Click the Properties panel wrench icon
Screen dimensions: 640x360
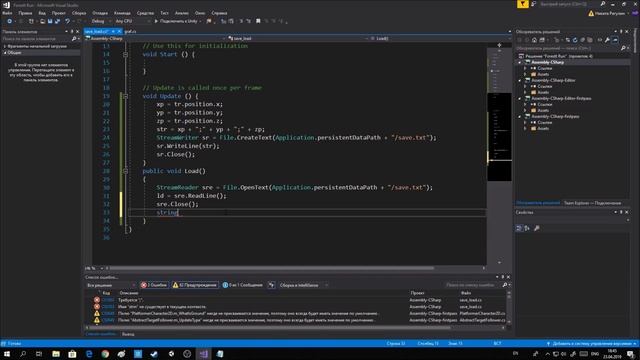point(537,228)
